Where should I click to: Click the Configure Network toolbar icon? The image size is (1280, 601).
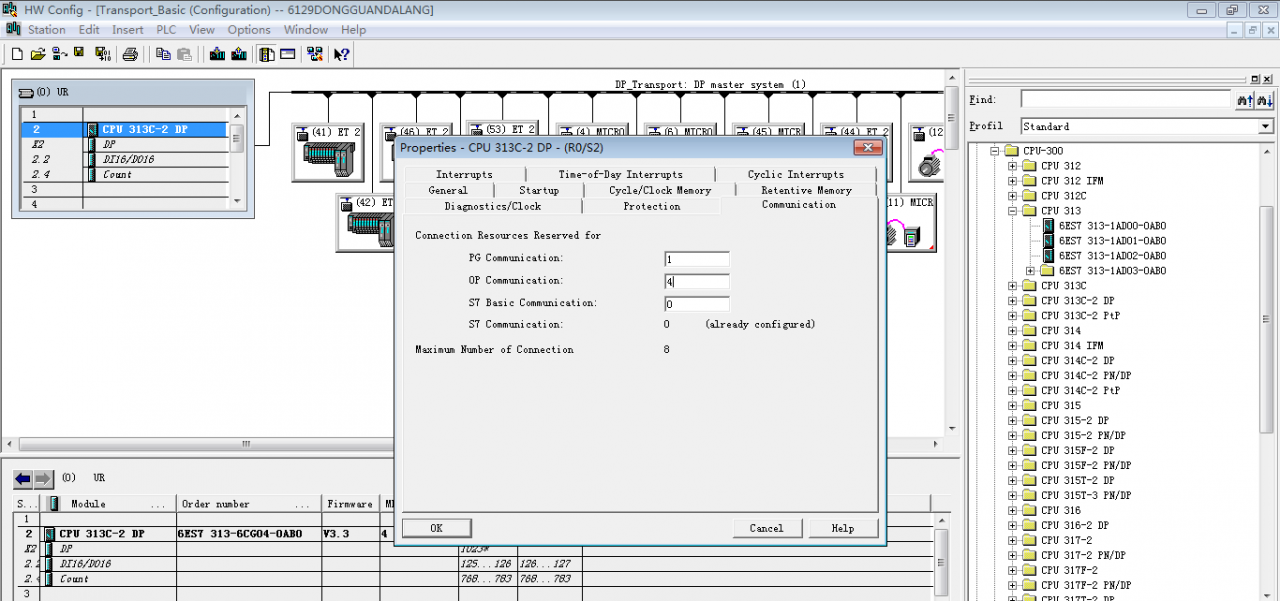pyautogui.click(x=316, y=54)
